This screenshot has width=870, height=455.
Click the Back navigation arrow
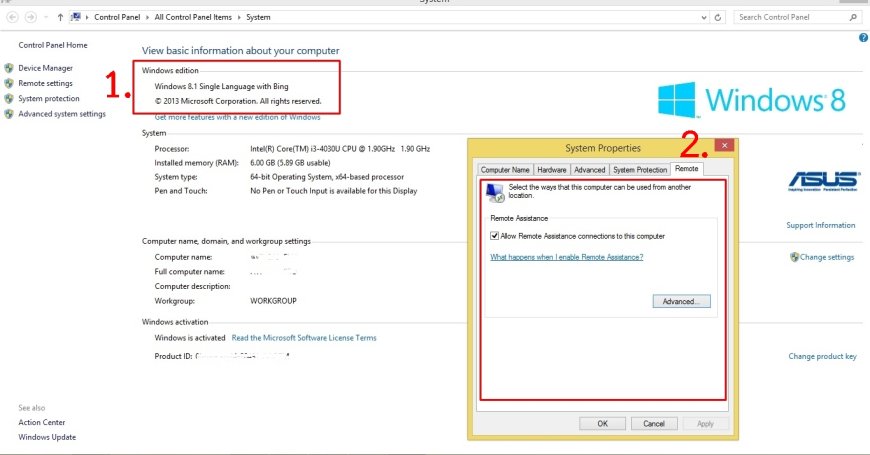12,18
